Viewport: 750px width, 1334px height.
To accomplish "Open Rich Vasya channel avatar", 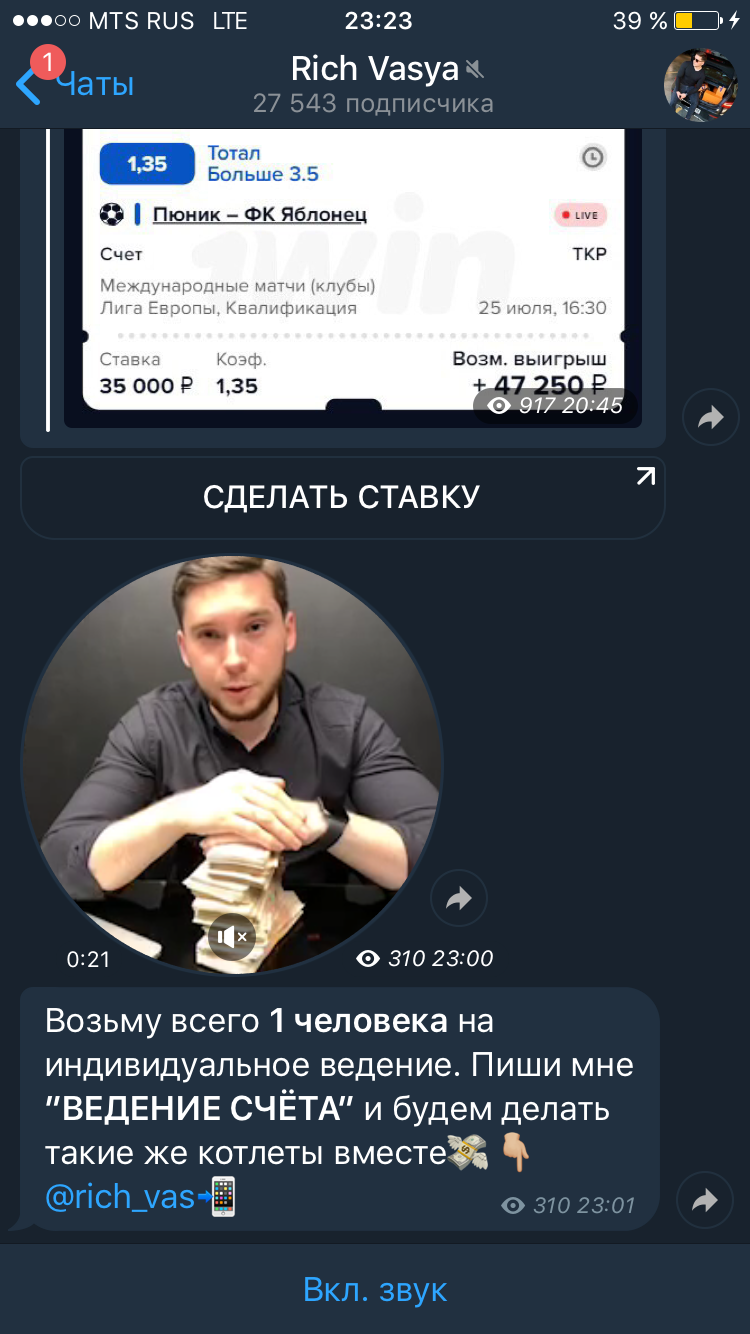I will pyautogui.click(x=701, y=85).
